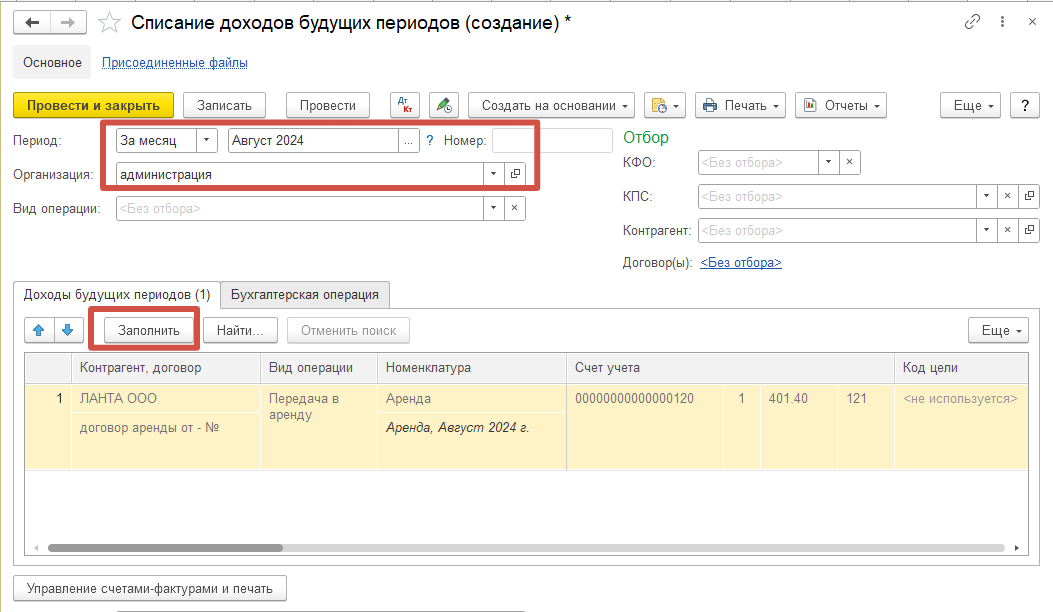Click the Отменить поиск button
This screenshot has height=612, width=1053.
(x=349, y=330)
